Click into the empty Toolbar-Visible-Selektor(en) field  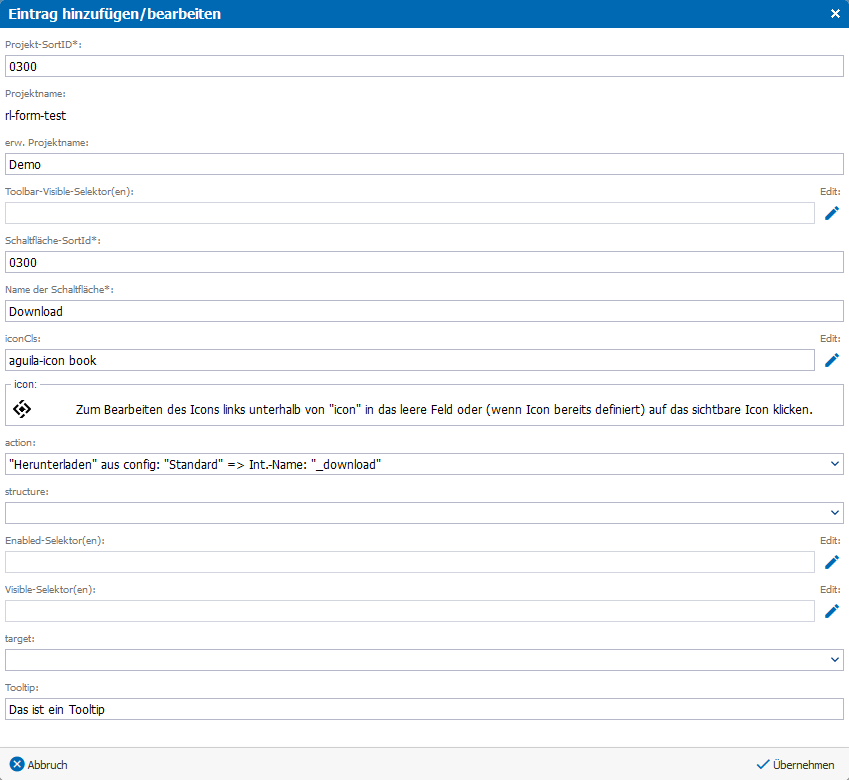410,213
